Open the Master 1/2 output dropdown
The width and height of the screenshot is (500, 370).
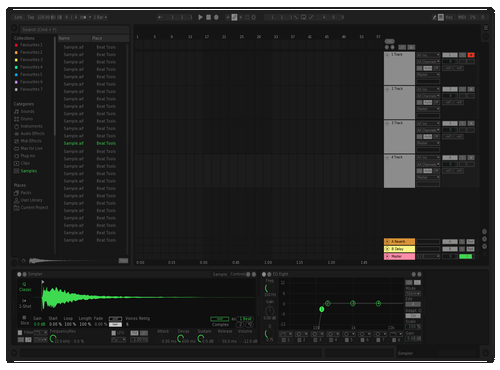pyautogui.click(x=428, y=256)
